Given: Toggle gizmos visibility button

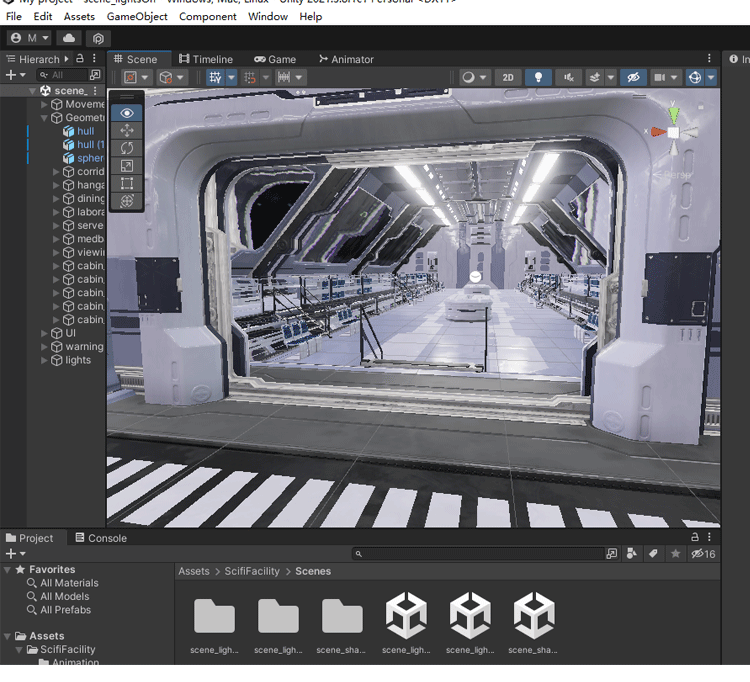Looking at the screenshot, I should click(x=695, y=77).
